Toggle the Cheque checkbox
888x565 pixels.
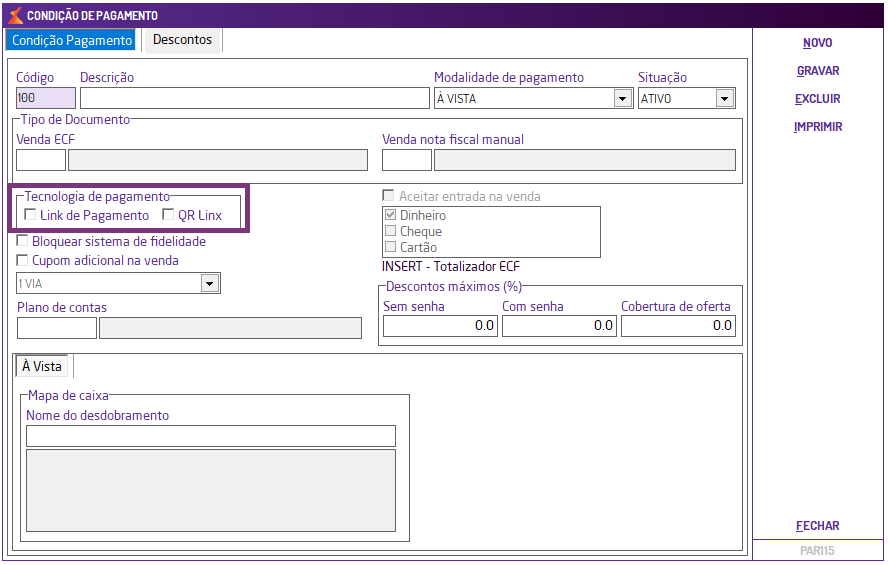390,230
